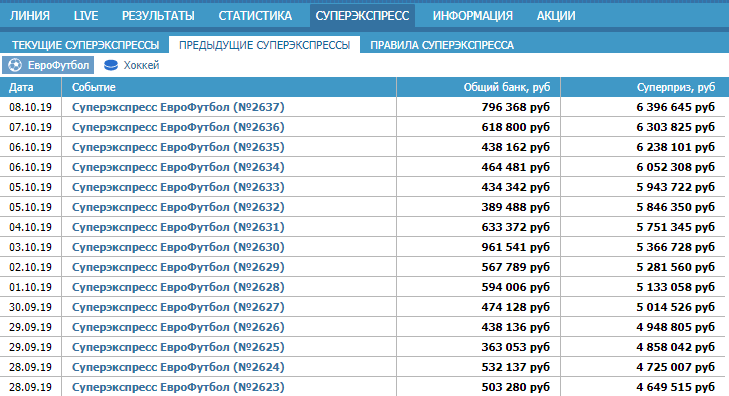Go to РЕЗУЛЬТАТЫ in the top menu

click(x=158, y=16)
